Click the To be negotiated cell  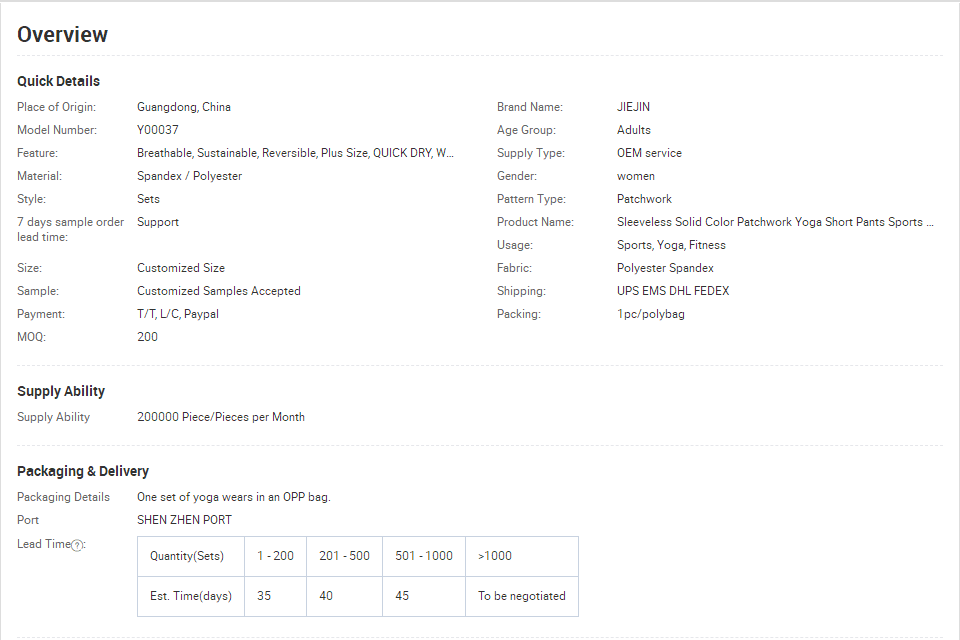click(522, 596)
